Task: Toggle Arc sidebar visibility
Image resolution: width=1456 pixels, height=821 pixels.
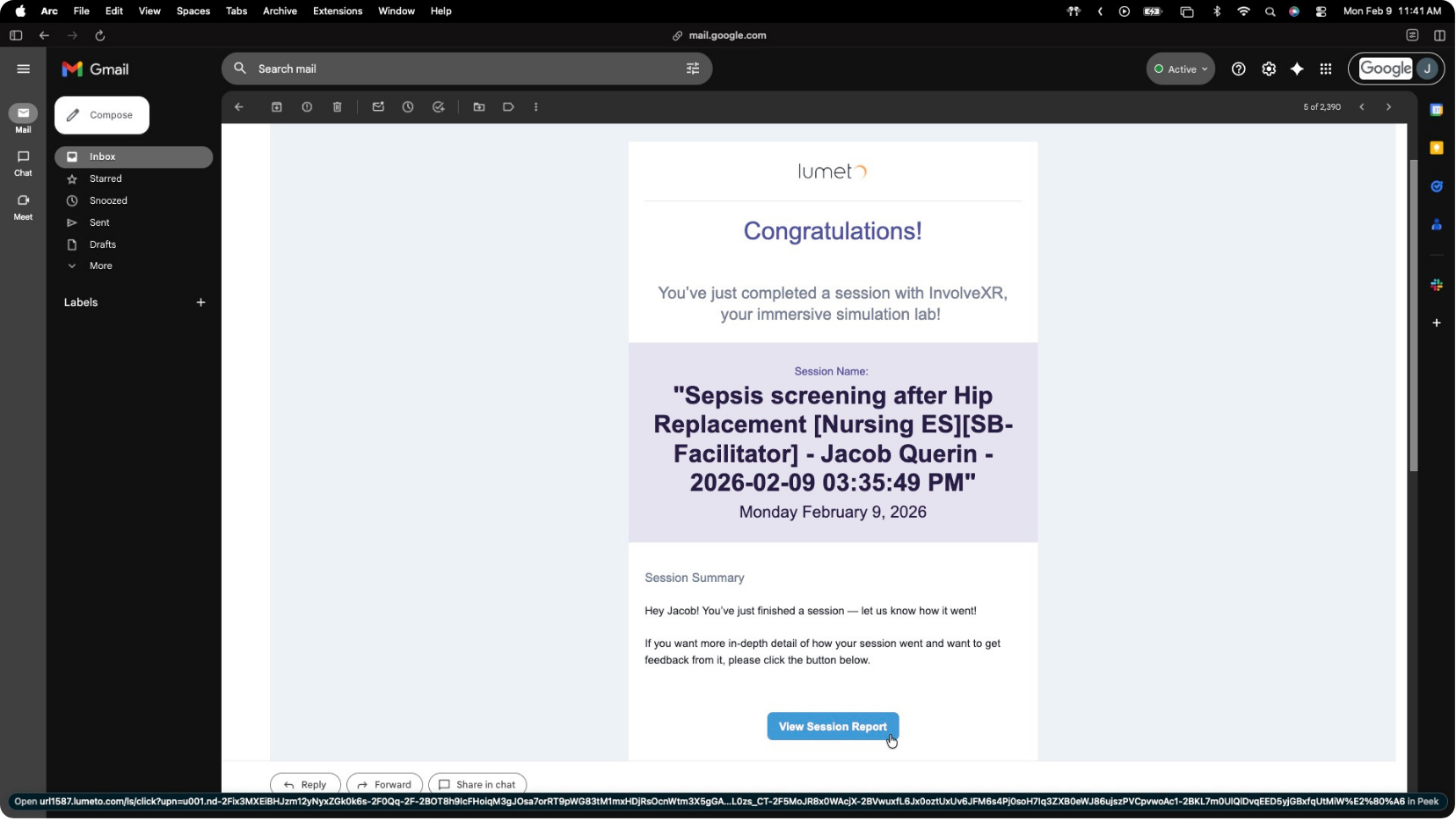Action: pos(16,36)
